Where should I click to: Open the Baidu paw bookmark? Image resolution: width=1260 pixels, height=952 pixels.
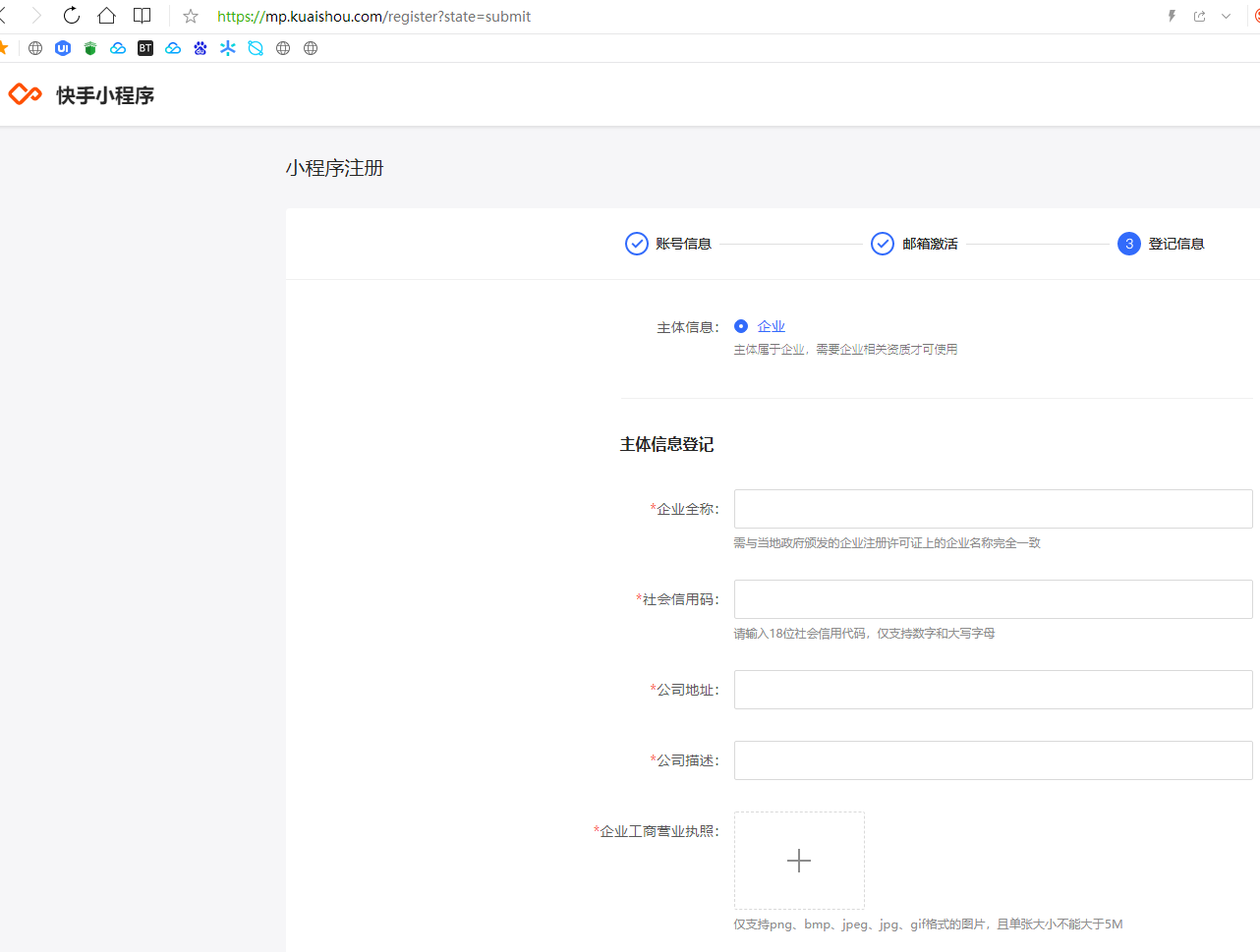(200, 48)
